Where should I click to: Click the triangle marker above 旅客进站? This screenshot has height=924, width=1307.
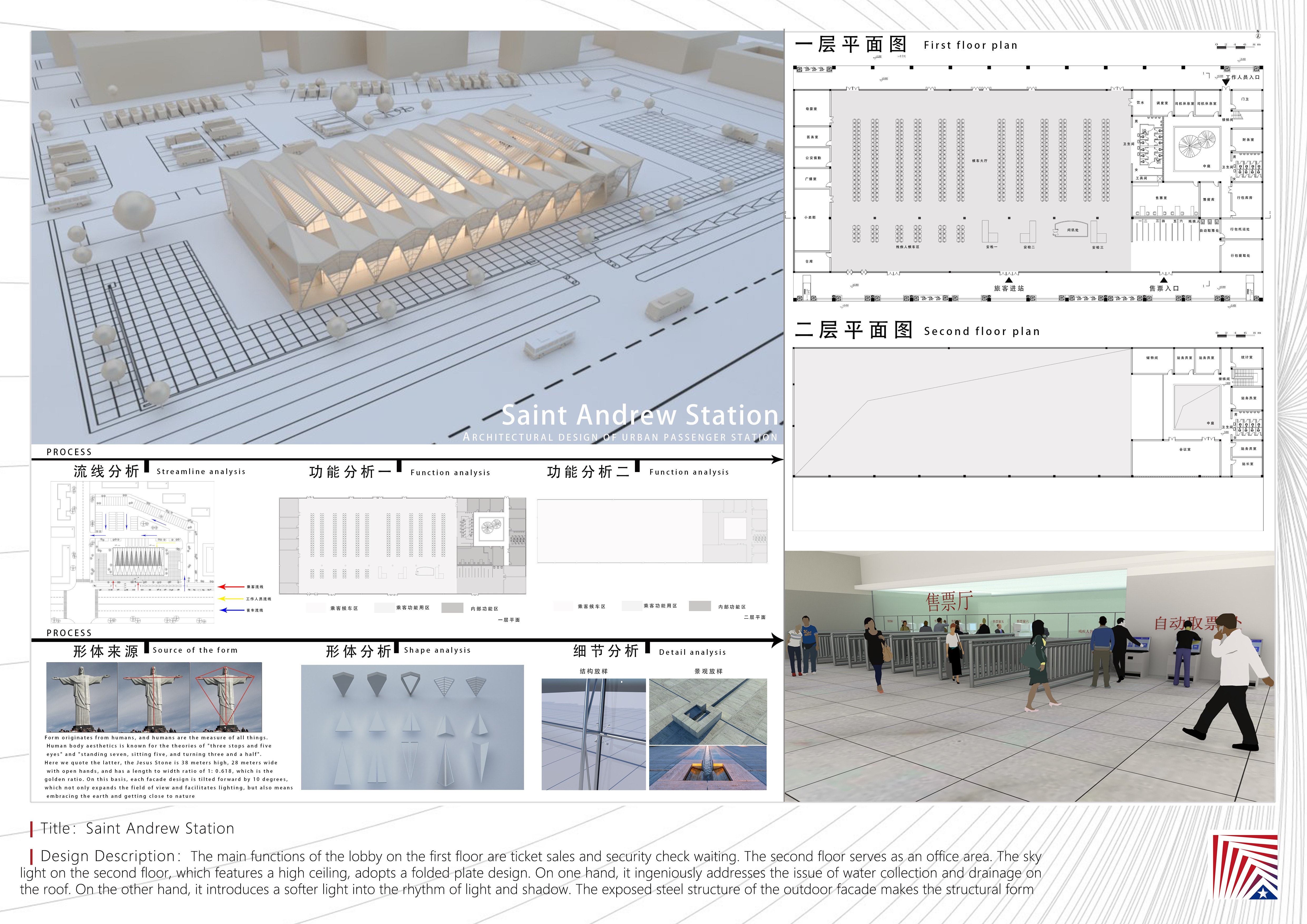click(x=1008, y=280)
